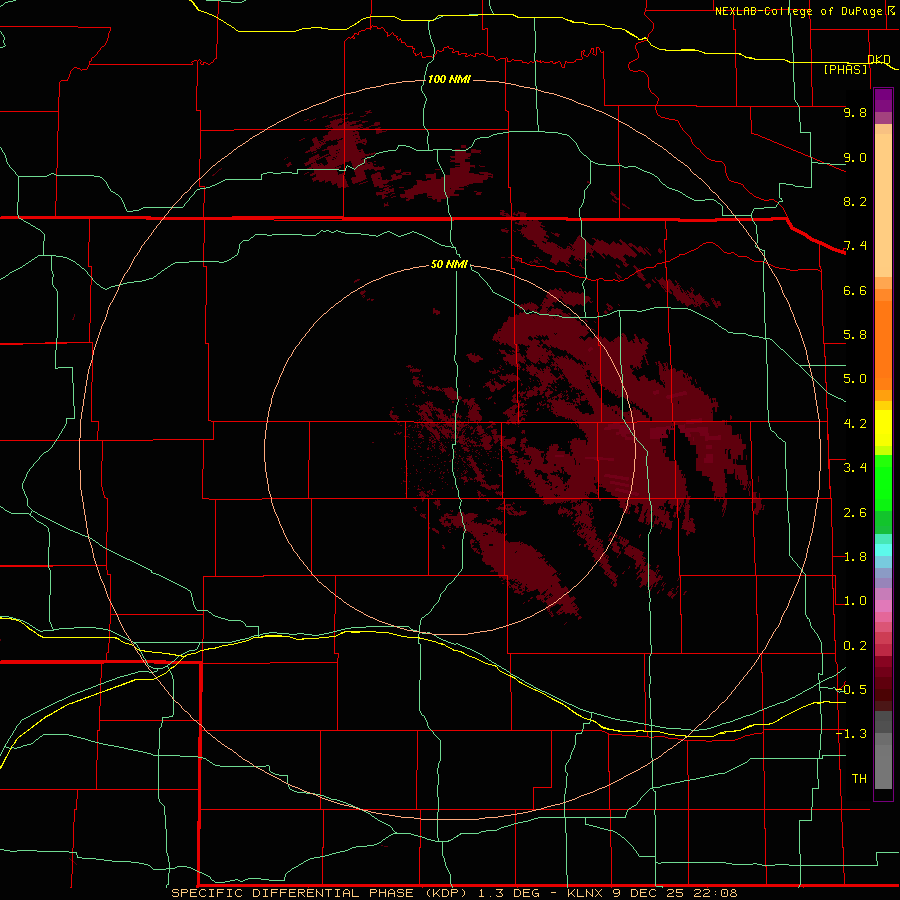Click the 5.8 scale value
Image resolution: width=900 pixels, height=900 pixels.
coord(855,335)
